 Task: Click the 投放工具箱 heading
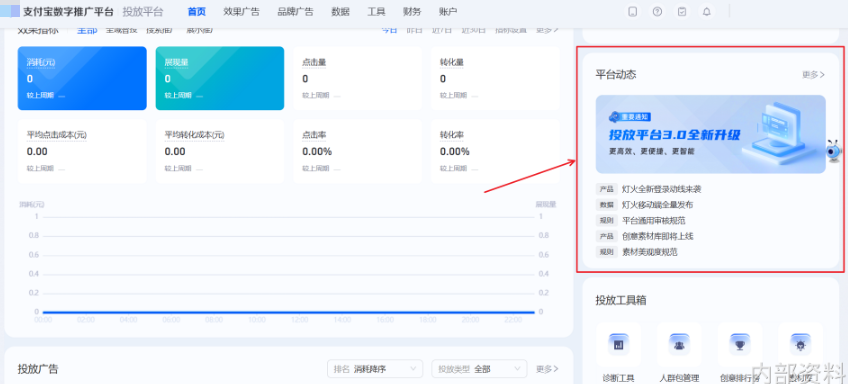pyautogui.click(x=621, y=300)
